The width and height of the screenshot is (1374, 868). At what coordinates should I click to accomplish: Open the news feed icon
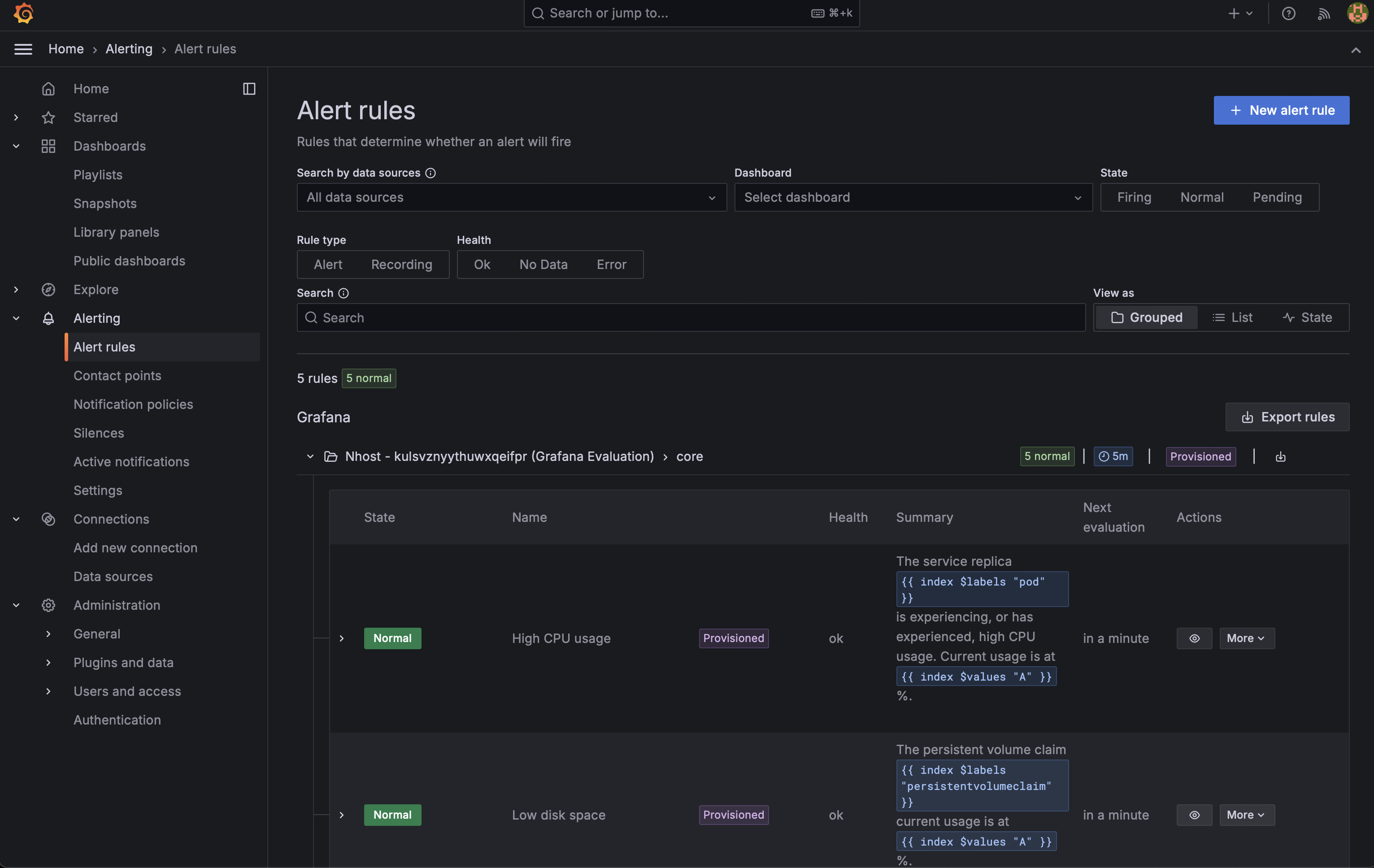(1324, 13)
